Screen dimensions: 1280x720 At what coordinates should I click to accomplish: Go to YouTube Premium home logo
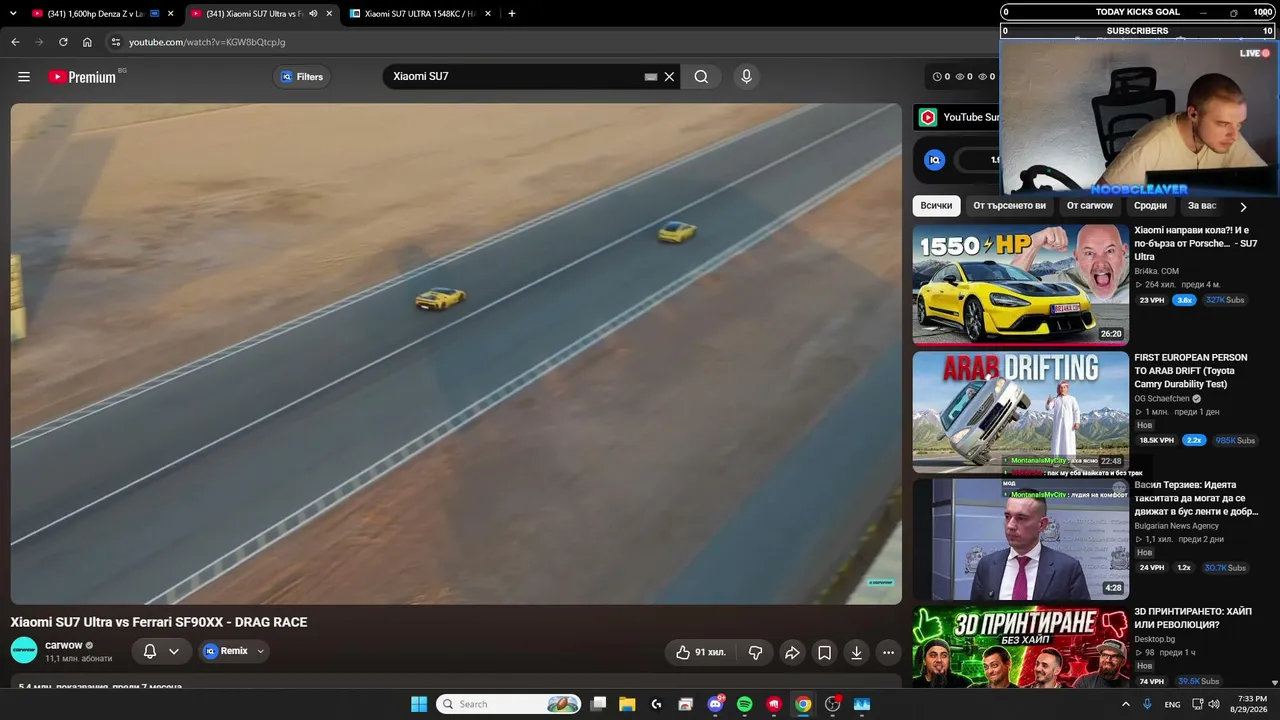click(x=82, y=77)
